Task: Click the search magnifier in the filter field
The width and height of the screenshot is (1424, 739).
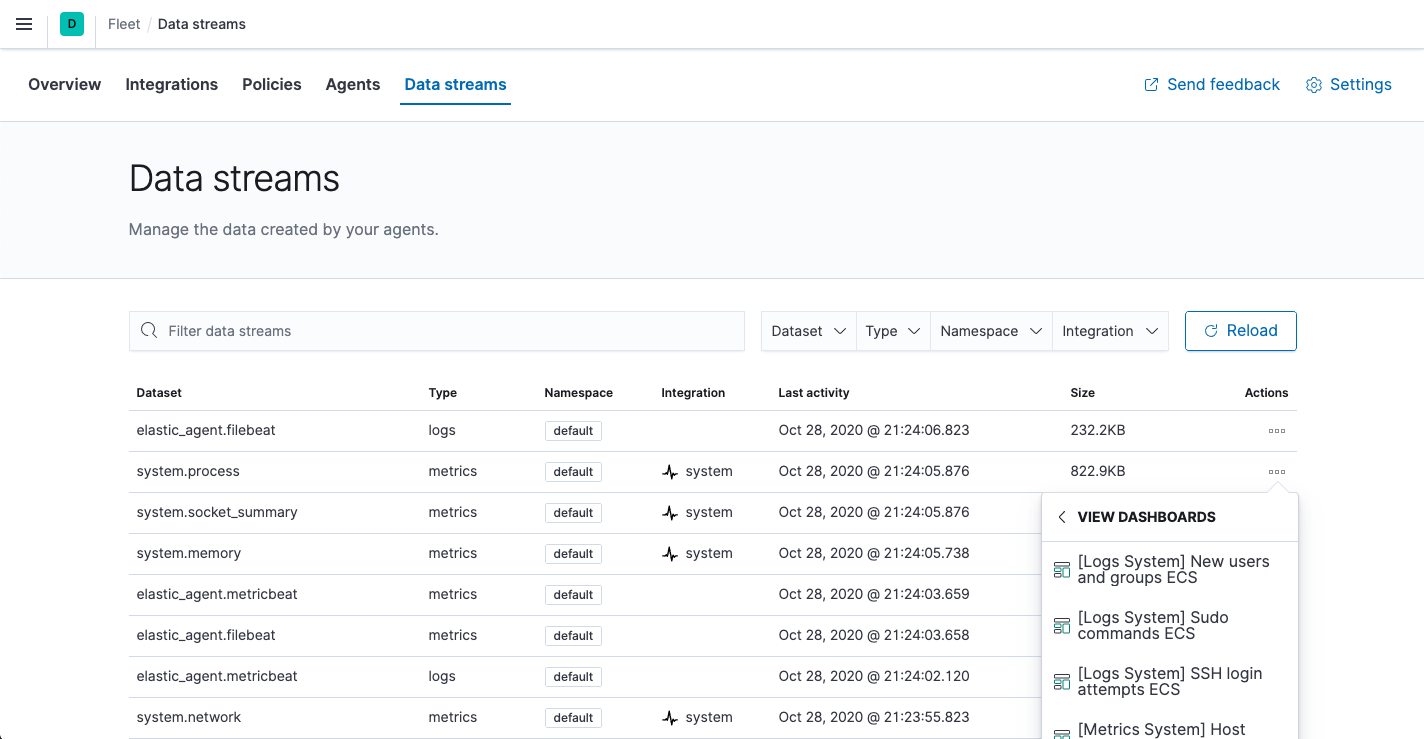Action: click(149, 330)
